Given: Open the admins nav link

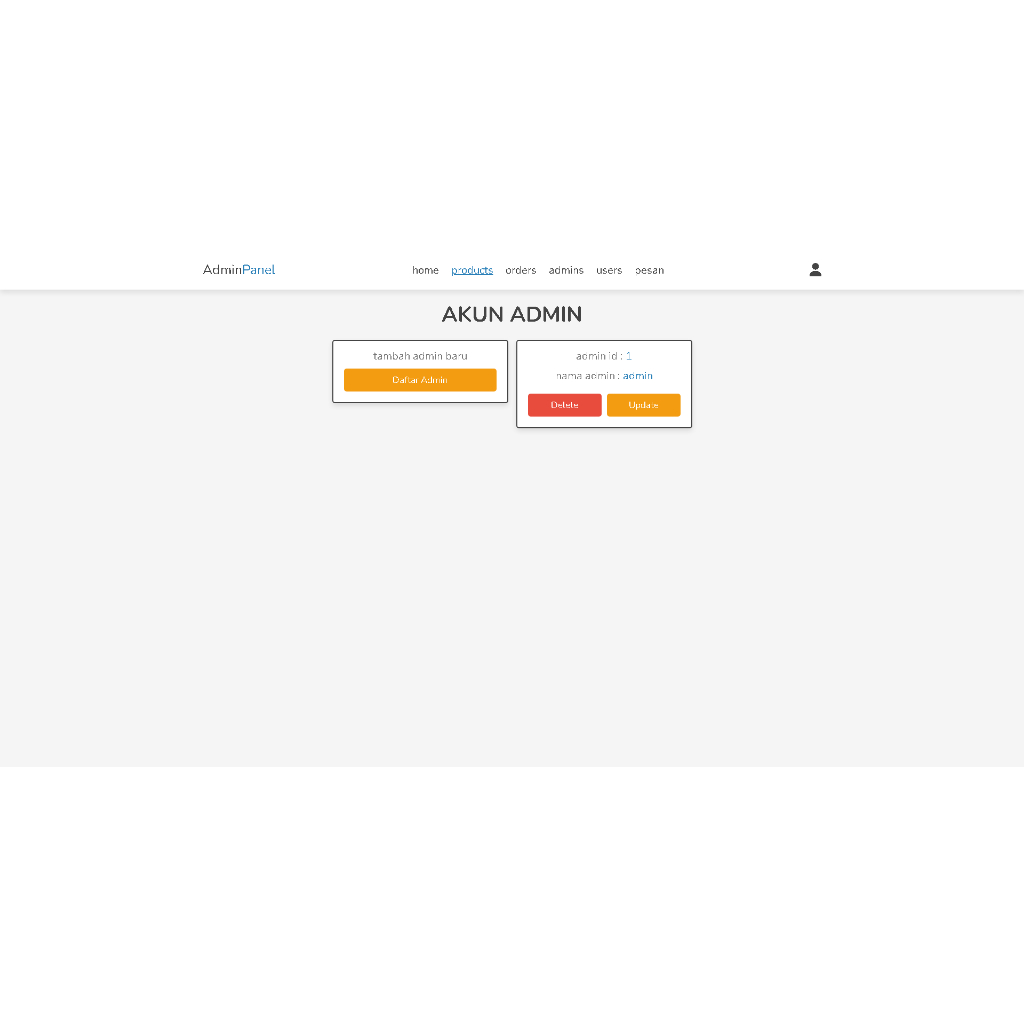Looking at the screenshot, I should coord(566,270).
